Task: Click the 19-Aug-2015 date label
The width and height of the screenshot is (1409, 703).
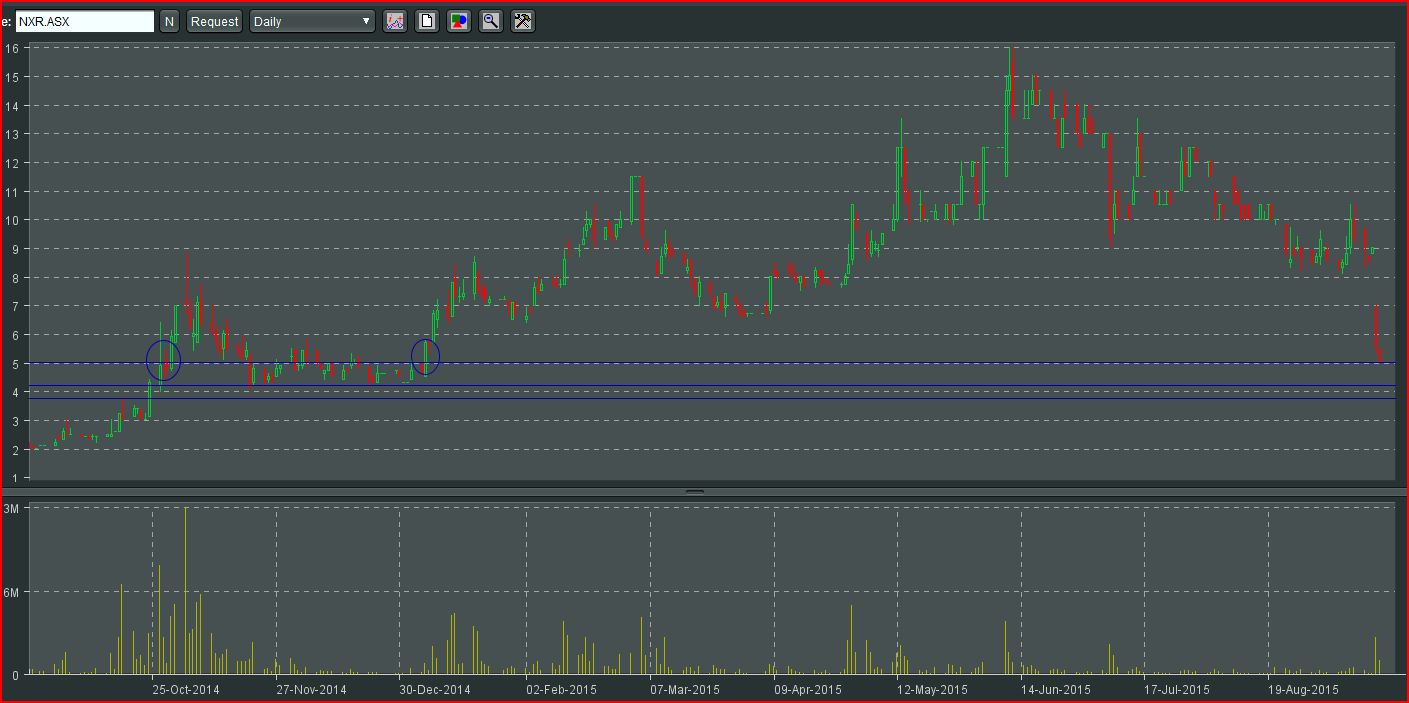Action: coord(1303,690)
